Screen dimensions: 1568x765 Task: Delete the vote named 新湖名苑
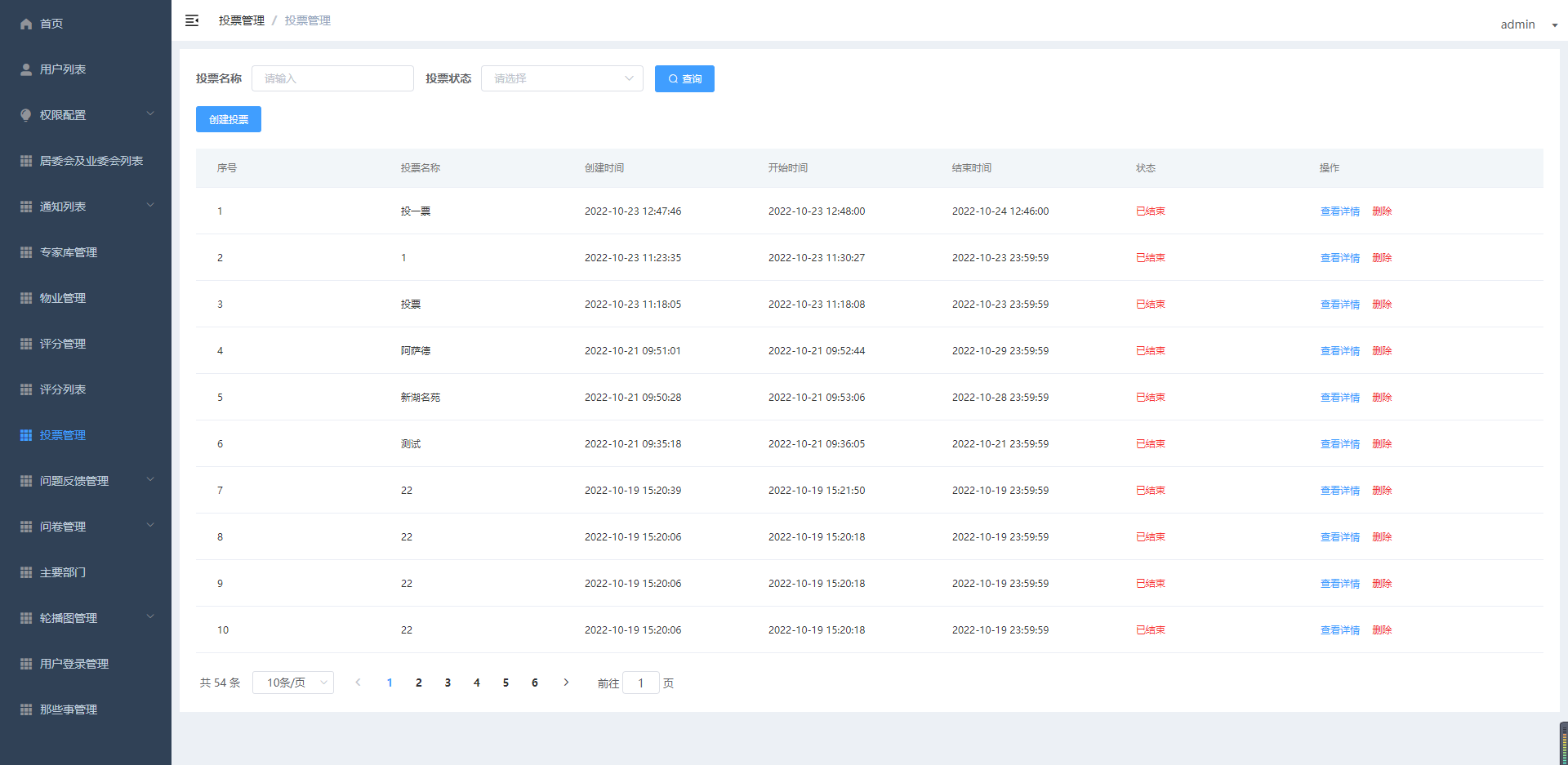click(1382, 398)
